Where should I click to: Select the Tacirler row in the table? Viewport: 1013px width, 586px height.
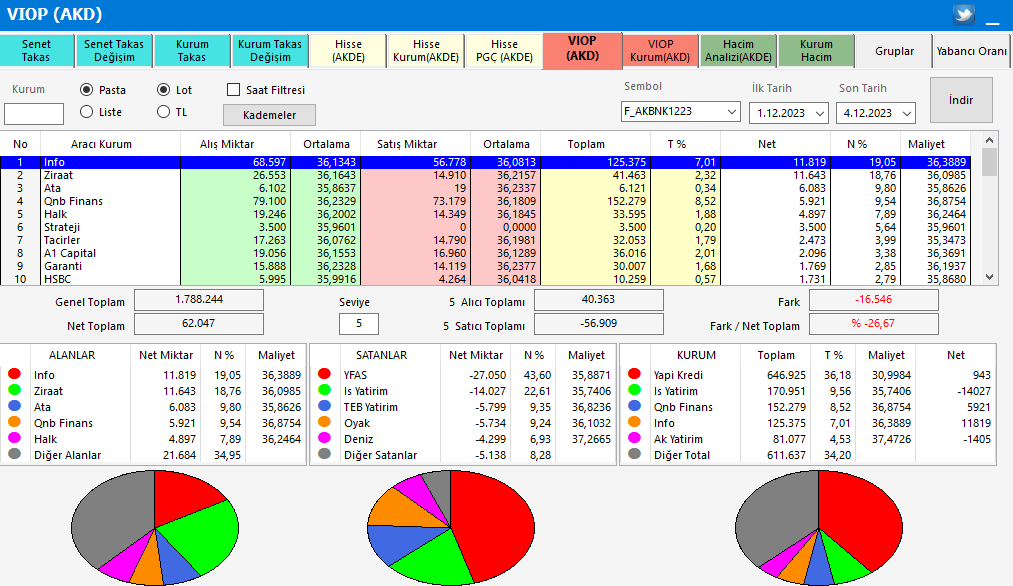tap(485, 240)
